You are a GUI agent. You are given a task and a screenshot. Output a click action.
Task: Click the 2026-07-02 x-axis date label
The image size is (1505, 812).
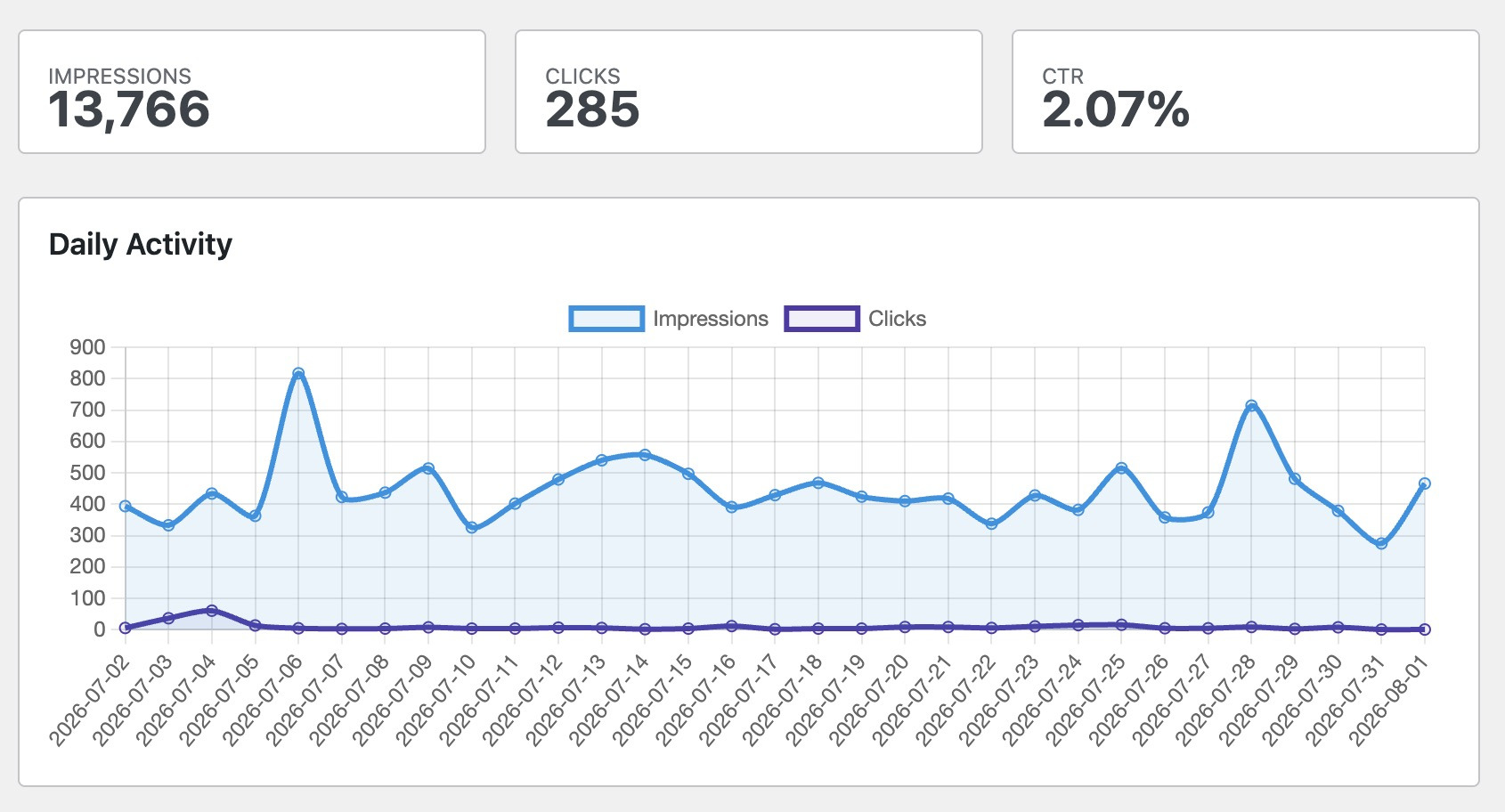[89, 700]
